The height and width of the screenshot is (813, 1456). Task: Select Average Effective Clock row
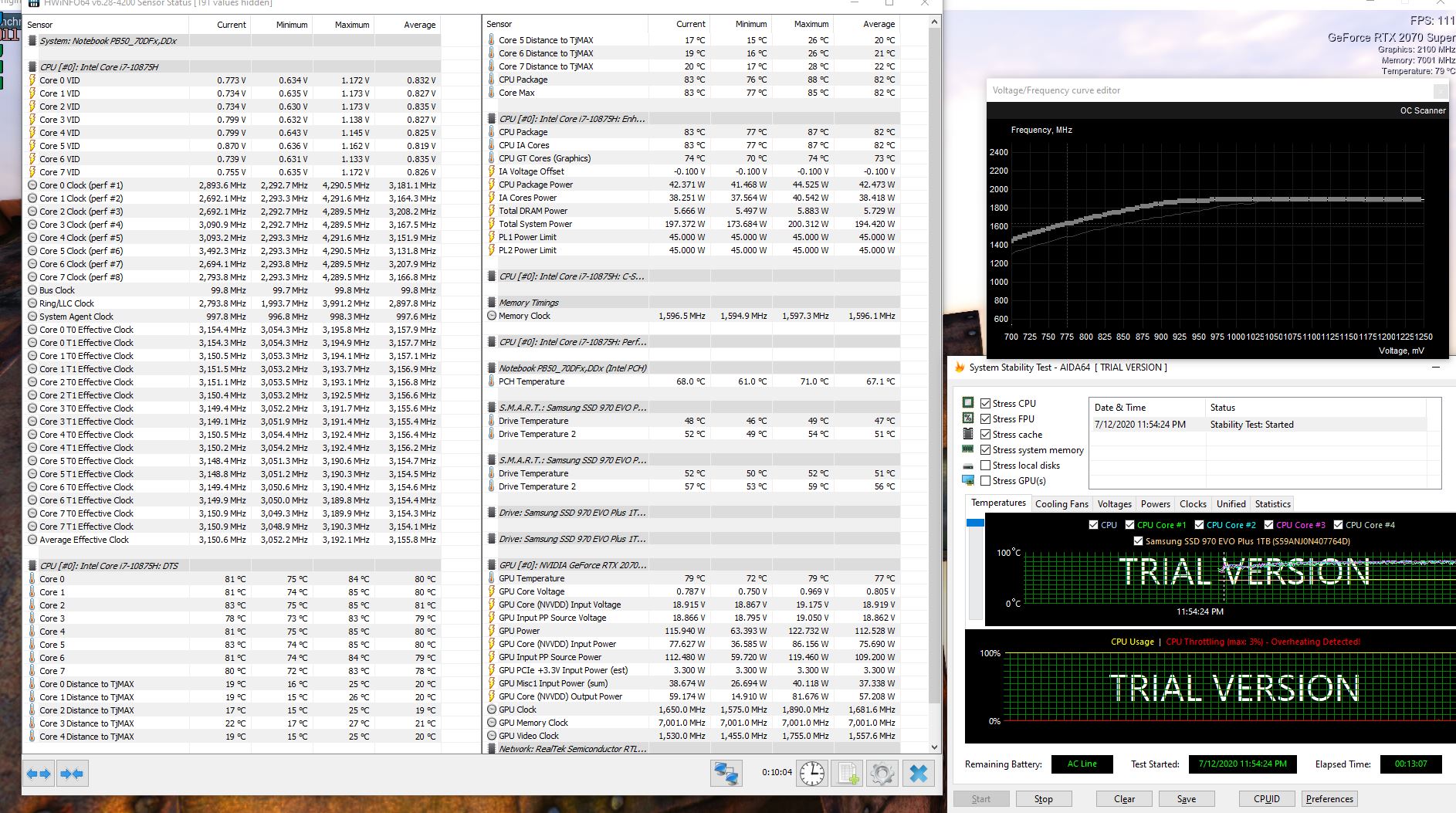point(232,540)
